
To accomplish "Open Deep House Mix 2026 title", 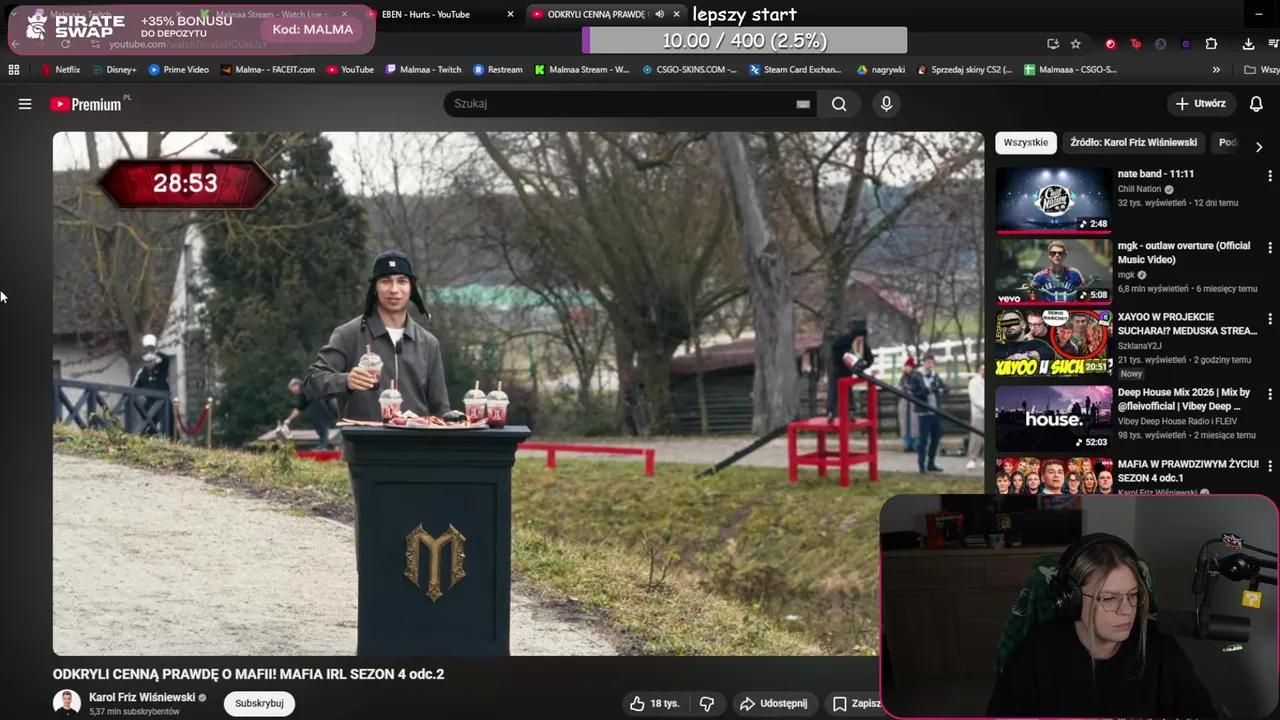I will point(1184,399).
